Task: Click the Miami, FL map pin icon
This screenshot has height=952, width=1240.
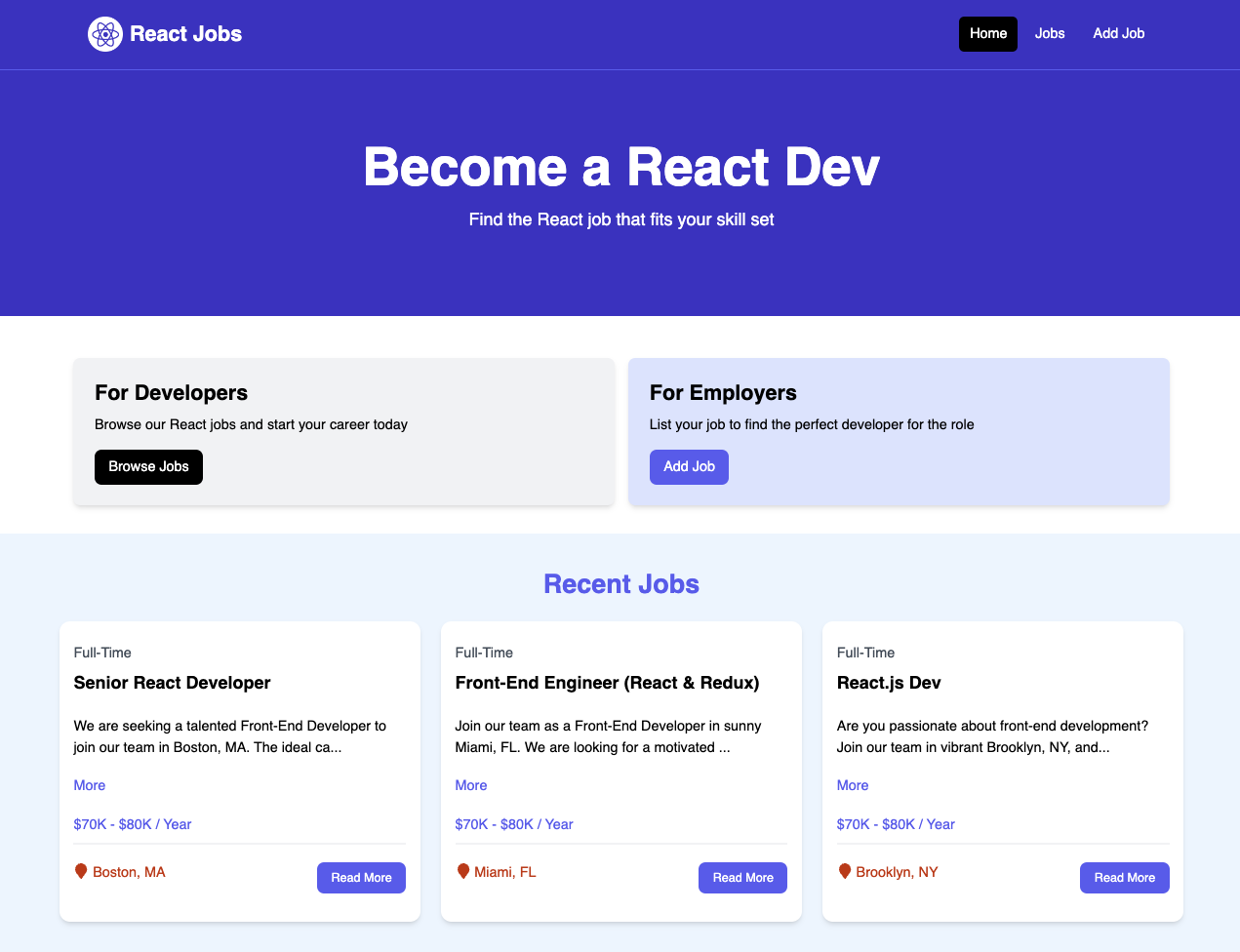Action: coord(463,871)
